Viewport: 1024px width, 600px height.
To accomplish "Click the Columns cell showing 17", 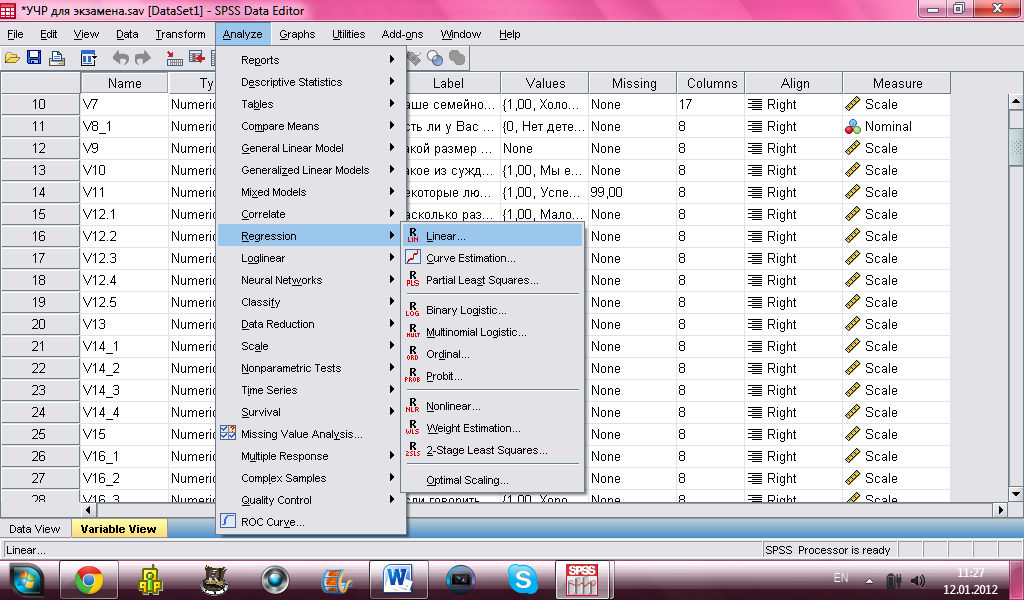I will pos(711,104).
